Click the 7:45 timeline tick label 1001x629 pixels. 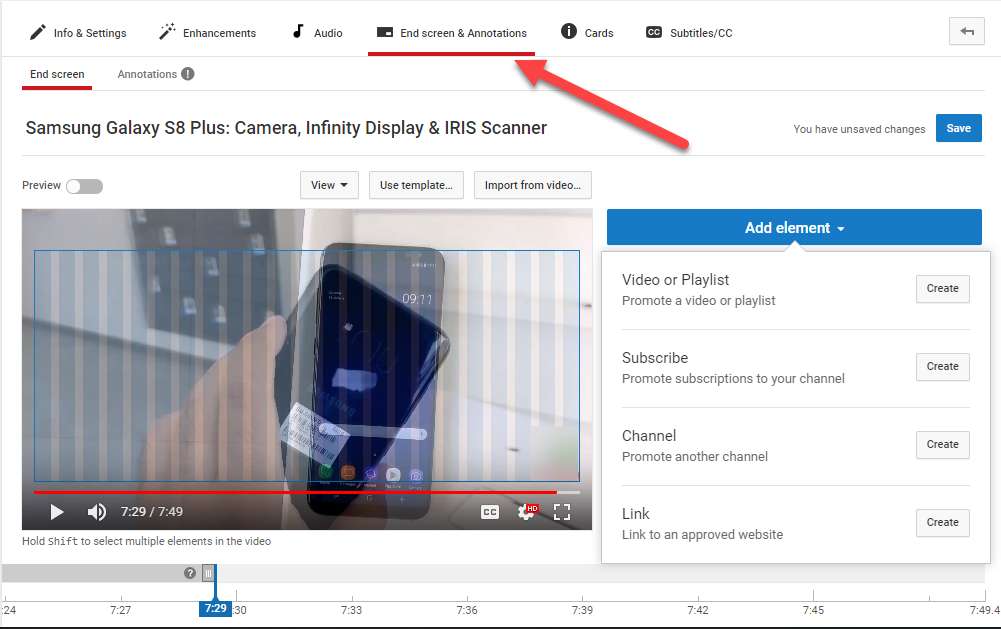tap(813, 610)
